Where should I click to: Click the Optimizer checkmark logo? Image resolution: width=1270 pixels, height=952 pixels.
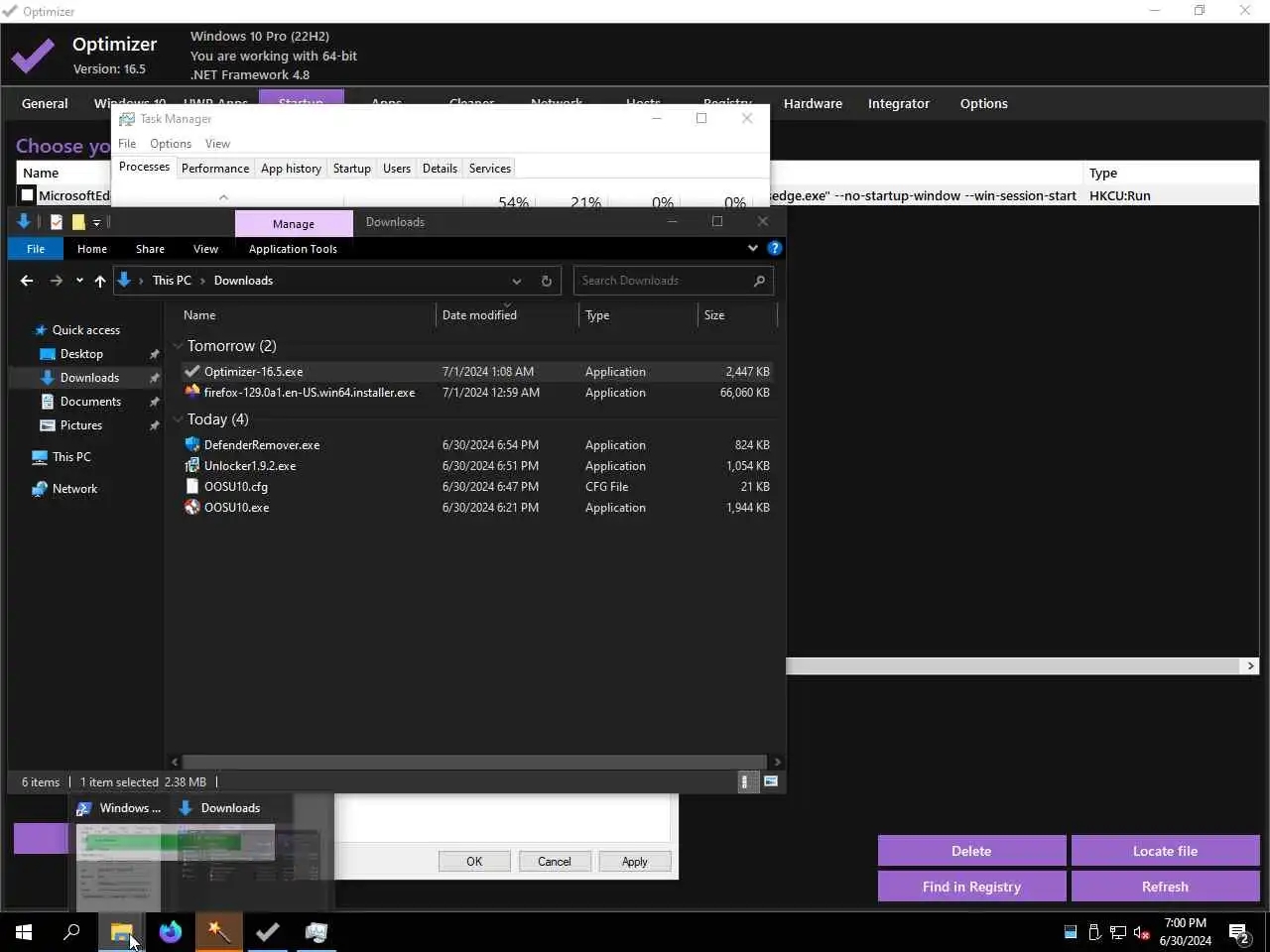pos(33,57)
